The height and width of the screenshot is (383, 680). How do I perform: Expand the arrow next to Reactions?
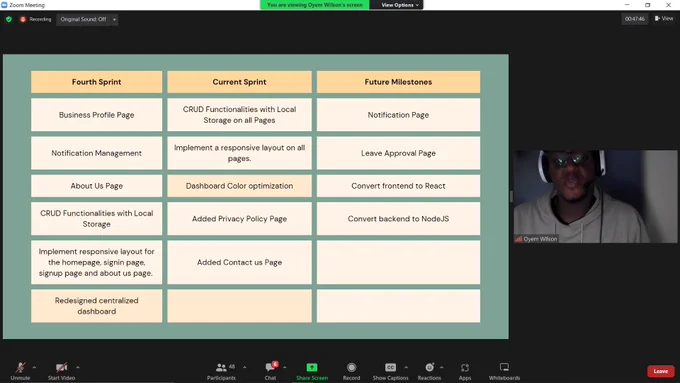(441, 367)
